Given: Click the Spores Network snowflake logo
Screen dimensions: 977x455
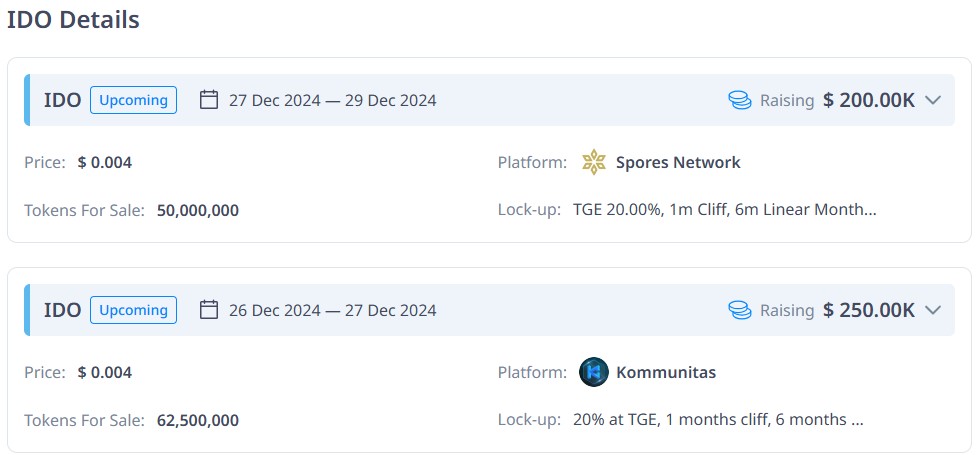Looking at the screenshot, I should pos(594,162).
